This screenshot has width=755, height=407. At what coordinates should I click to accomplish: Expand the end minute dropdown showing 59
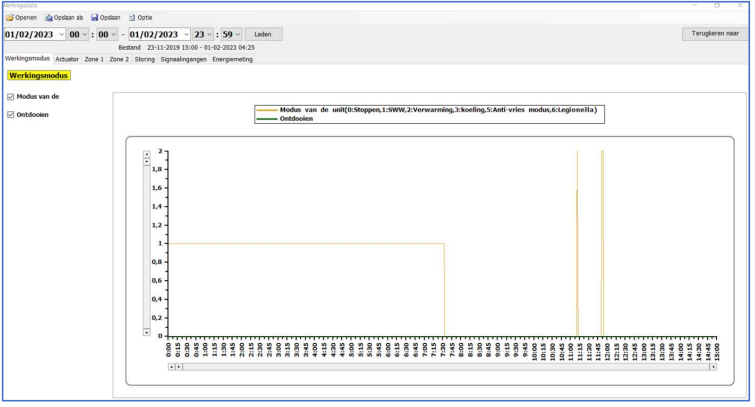[237, 34]
